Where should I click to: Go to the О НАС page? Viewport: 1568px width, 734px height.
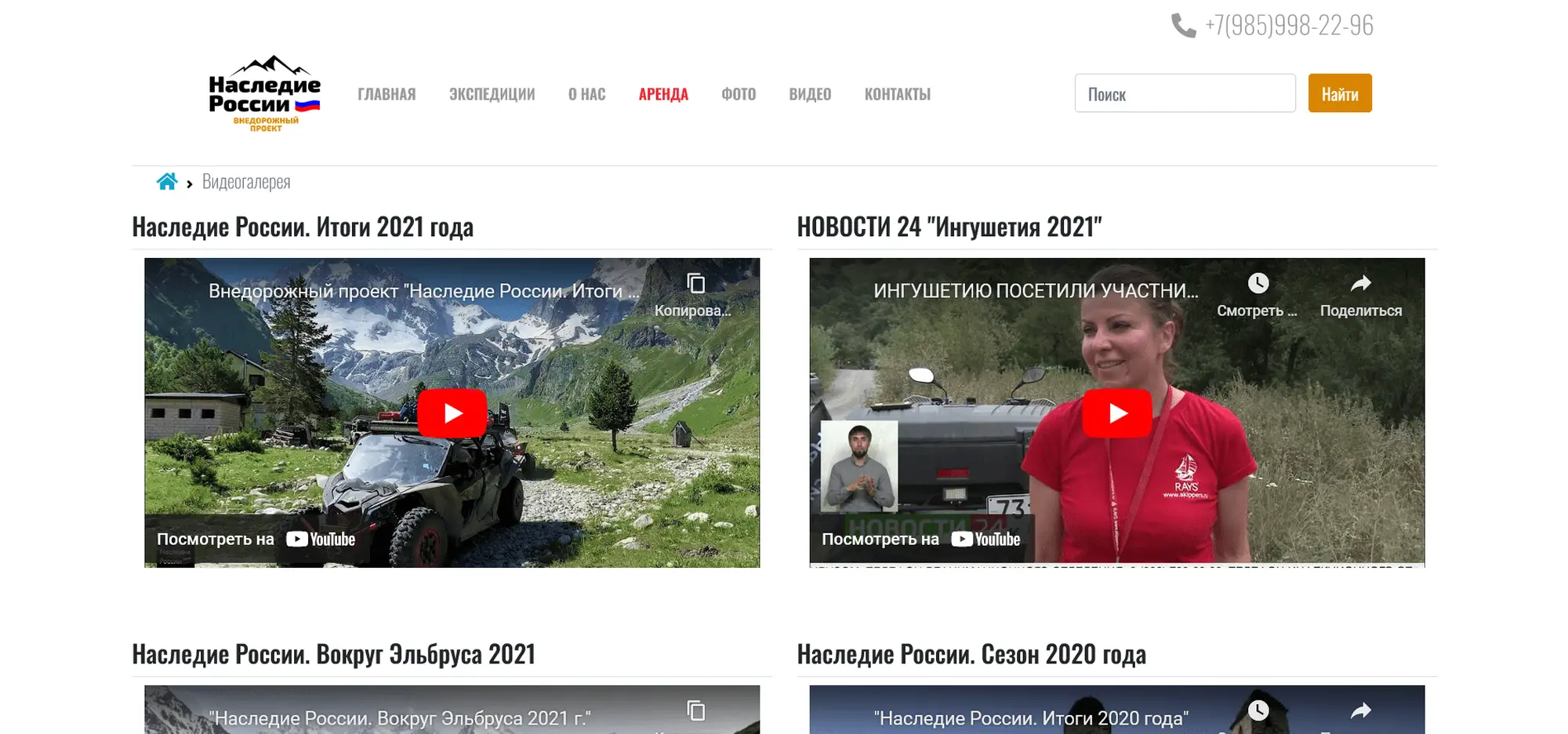tap(586, 94)
